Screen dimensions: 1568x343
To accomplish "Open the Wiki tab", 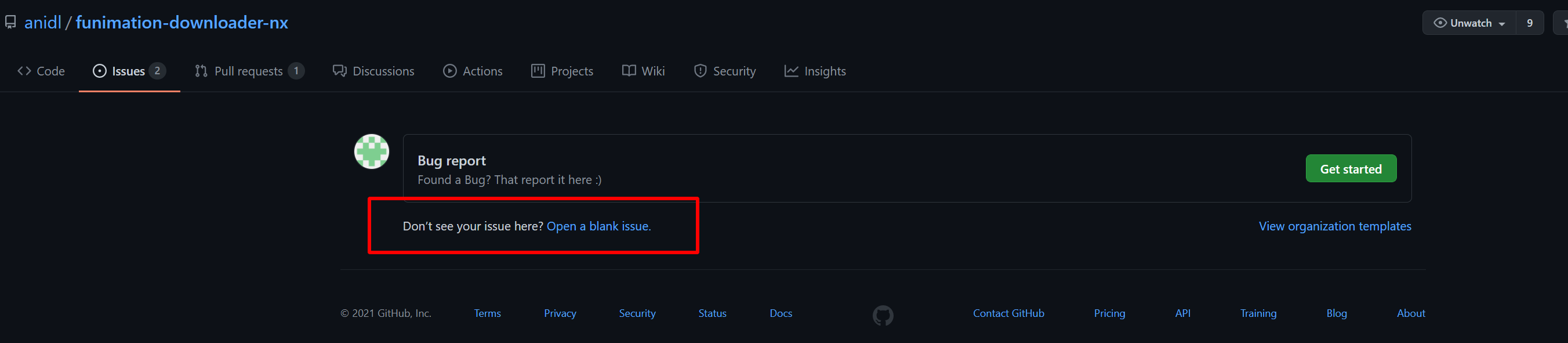I will click(644, 71).
